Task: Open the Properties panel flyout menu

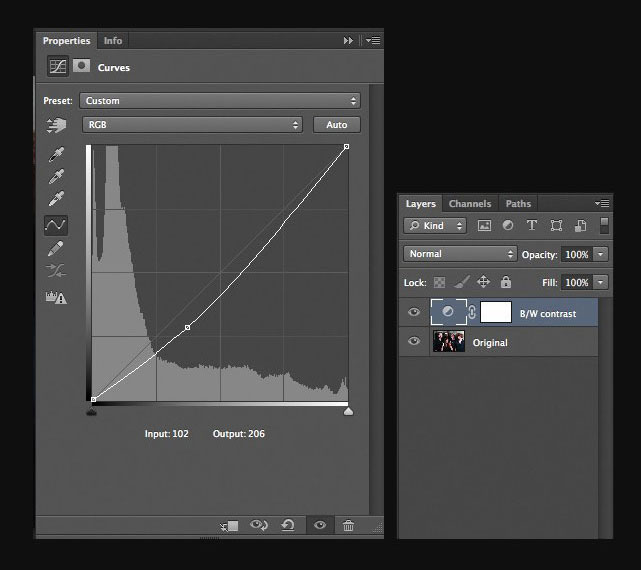Action: click(x=373, y=40)
